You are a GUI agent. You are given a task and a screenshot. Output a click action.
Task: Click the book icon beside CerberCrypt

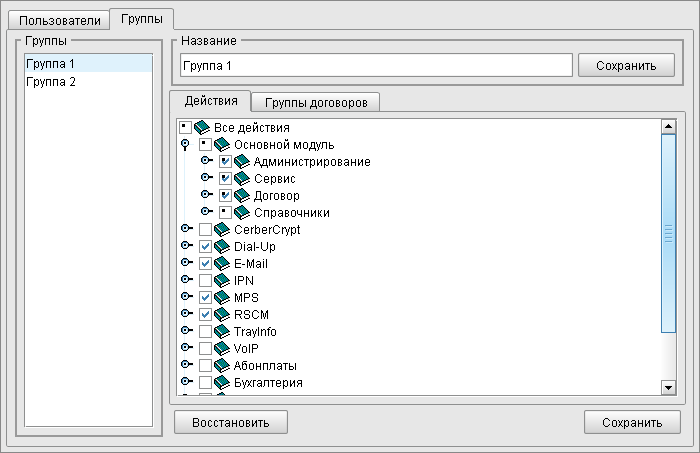[x=222, y=230]
